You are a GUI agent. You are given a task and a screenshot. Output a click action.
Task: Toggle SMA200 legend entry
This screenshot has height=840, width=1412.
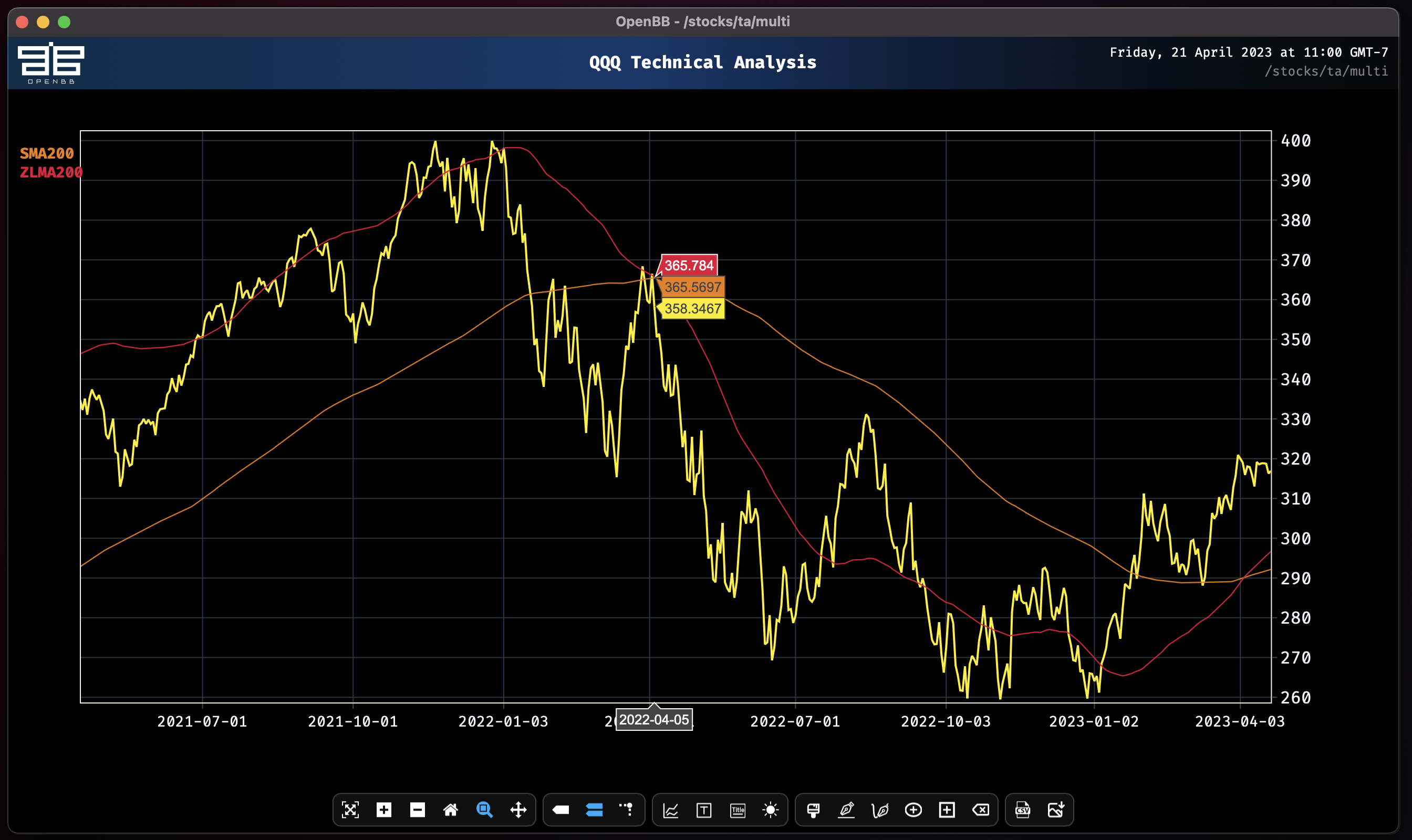[x=47, y=153]
